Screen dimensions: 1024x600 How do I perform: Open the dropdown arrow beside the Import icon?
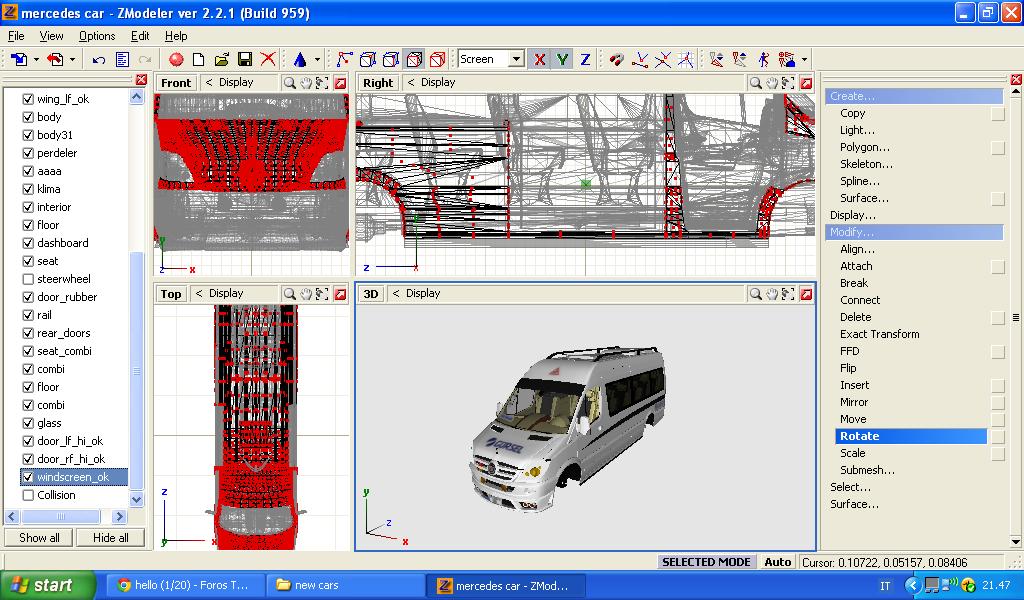point(36,59)
